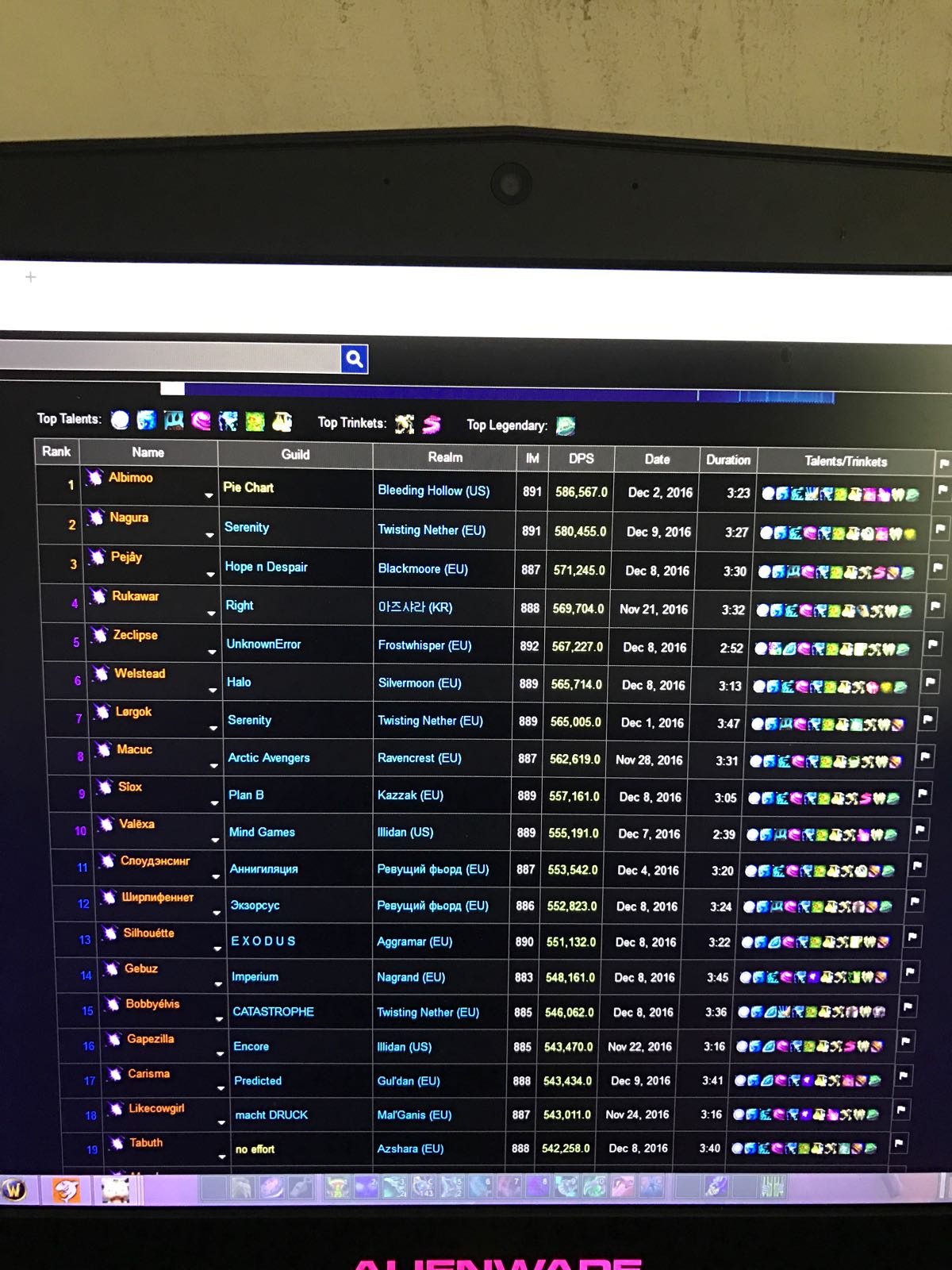This screenshot has width=952, height=1270.
Task: Click inside the search input field
Action: pos(171,357)
